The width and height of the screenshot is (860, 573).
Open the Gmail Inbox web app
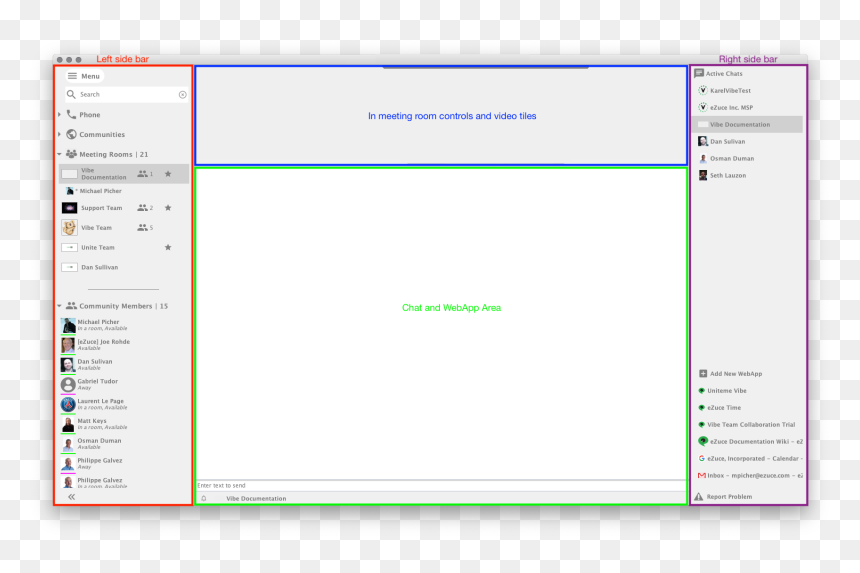coord(750,475)
